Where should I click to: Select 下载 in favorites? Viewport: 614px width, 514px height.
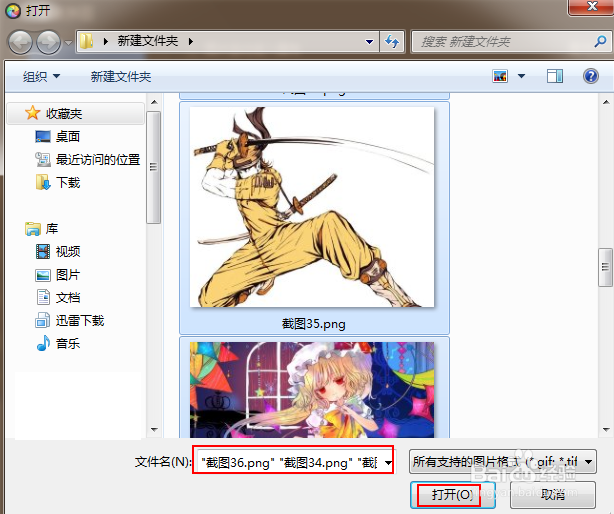tap(68, 182)
